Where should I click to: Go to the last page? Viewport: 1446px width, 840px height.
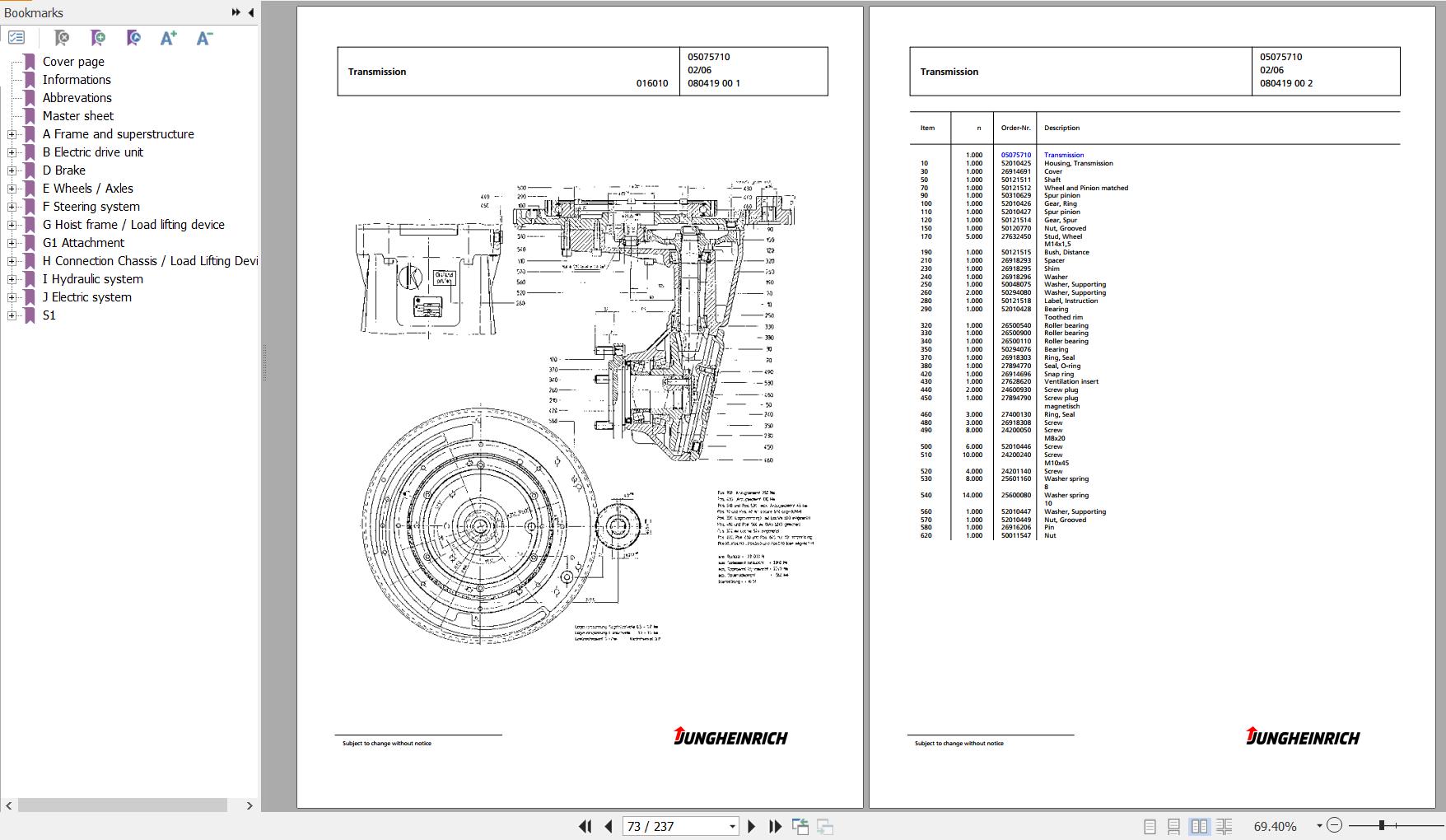[x=775, y=826]
